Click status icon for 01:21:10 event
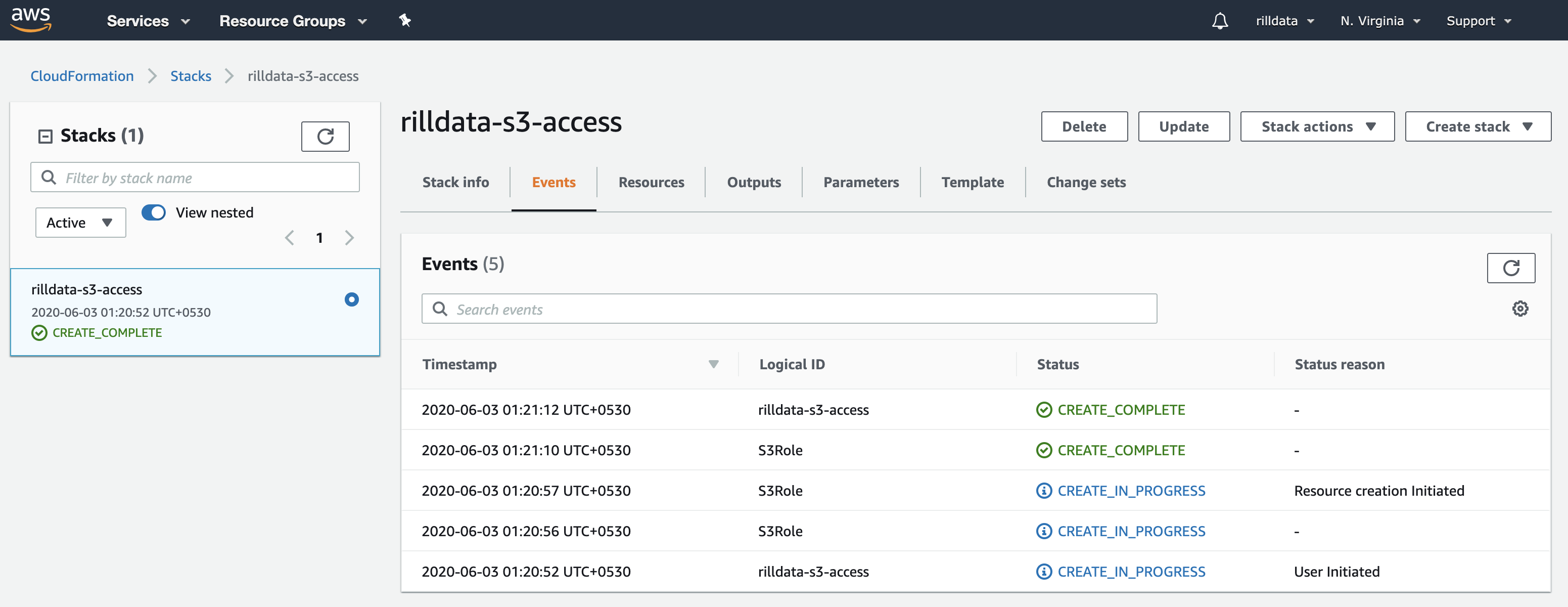 pos(1044,450)
